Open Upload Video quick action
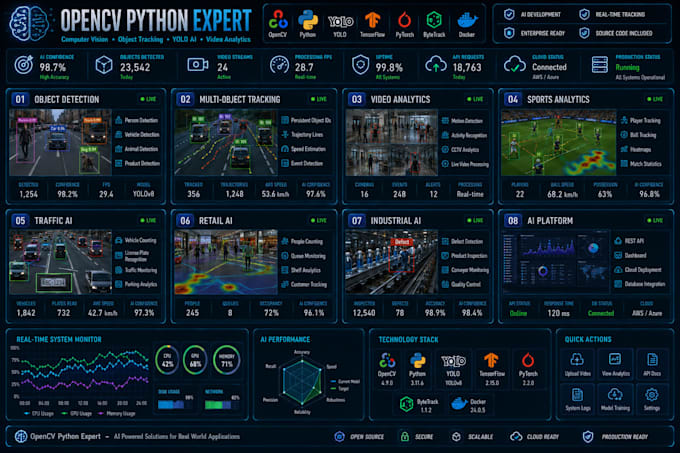680x453 pixels. (x=577, y=364)
